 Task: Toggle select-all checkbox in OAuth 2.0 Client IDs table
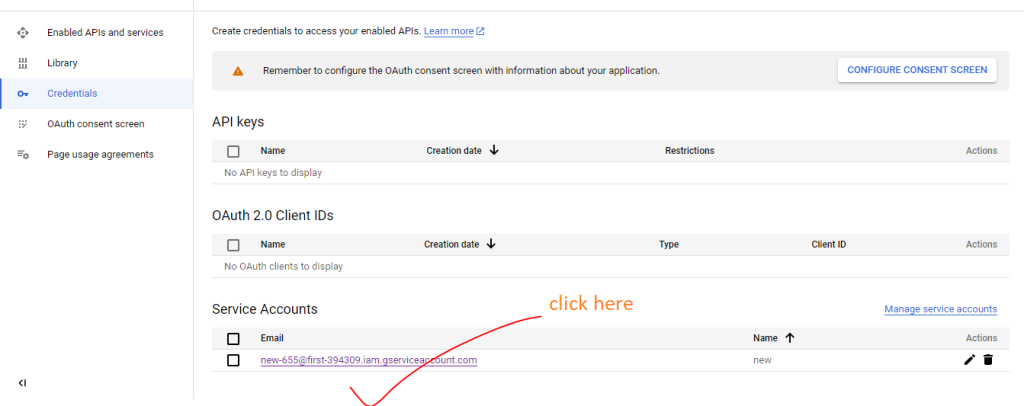click(x=233, y=244)
